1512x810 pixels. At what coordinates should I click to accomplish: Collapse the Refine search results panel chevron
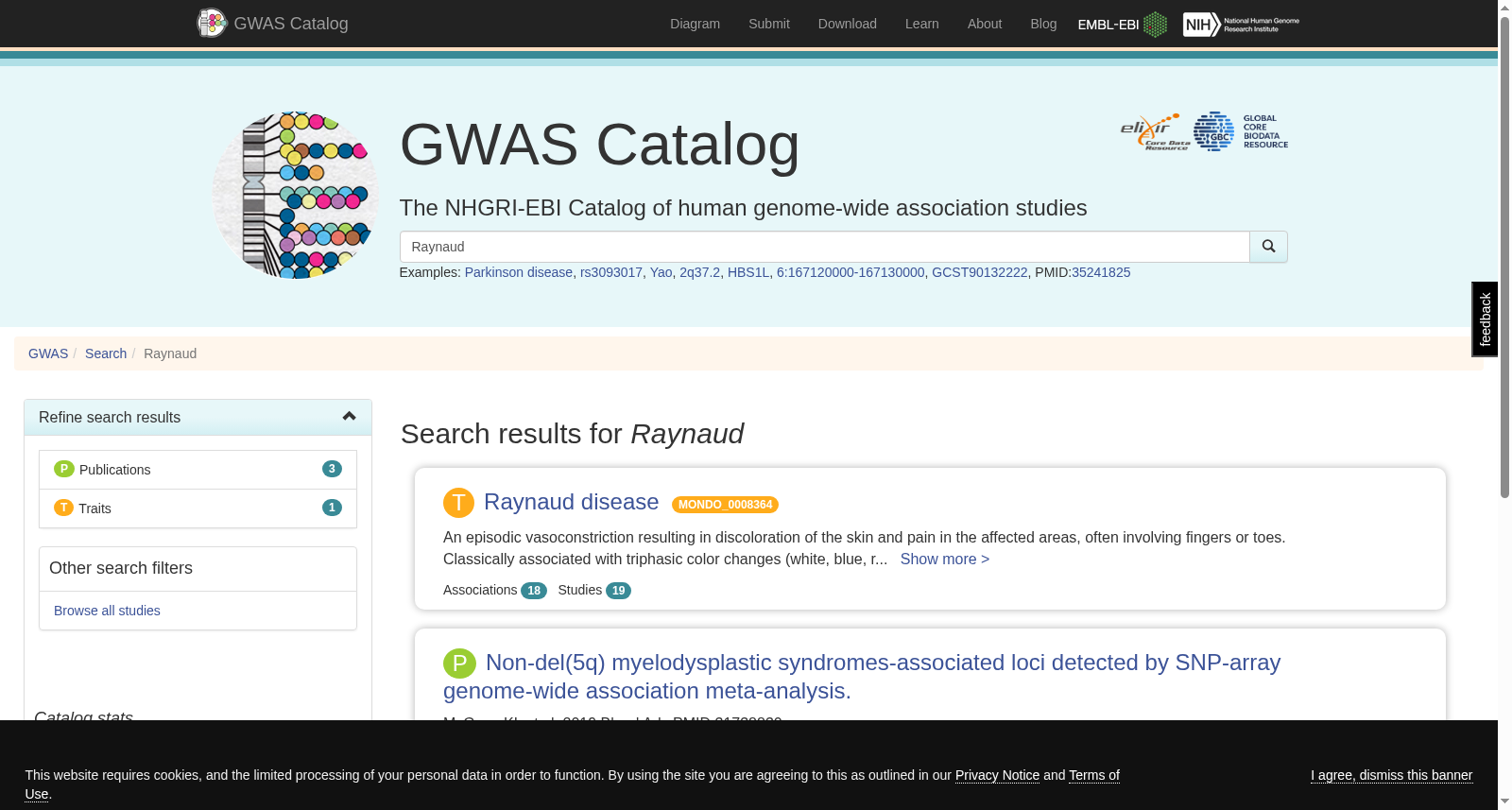(349, 417)
